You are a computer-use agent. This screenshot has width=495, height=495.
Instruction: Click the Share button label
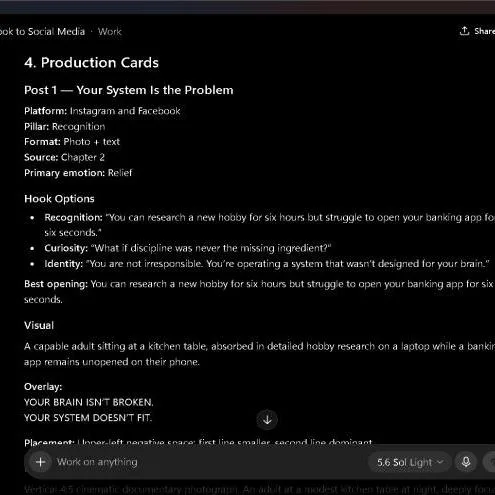tap(485, 31)
